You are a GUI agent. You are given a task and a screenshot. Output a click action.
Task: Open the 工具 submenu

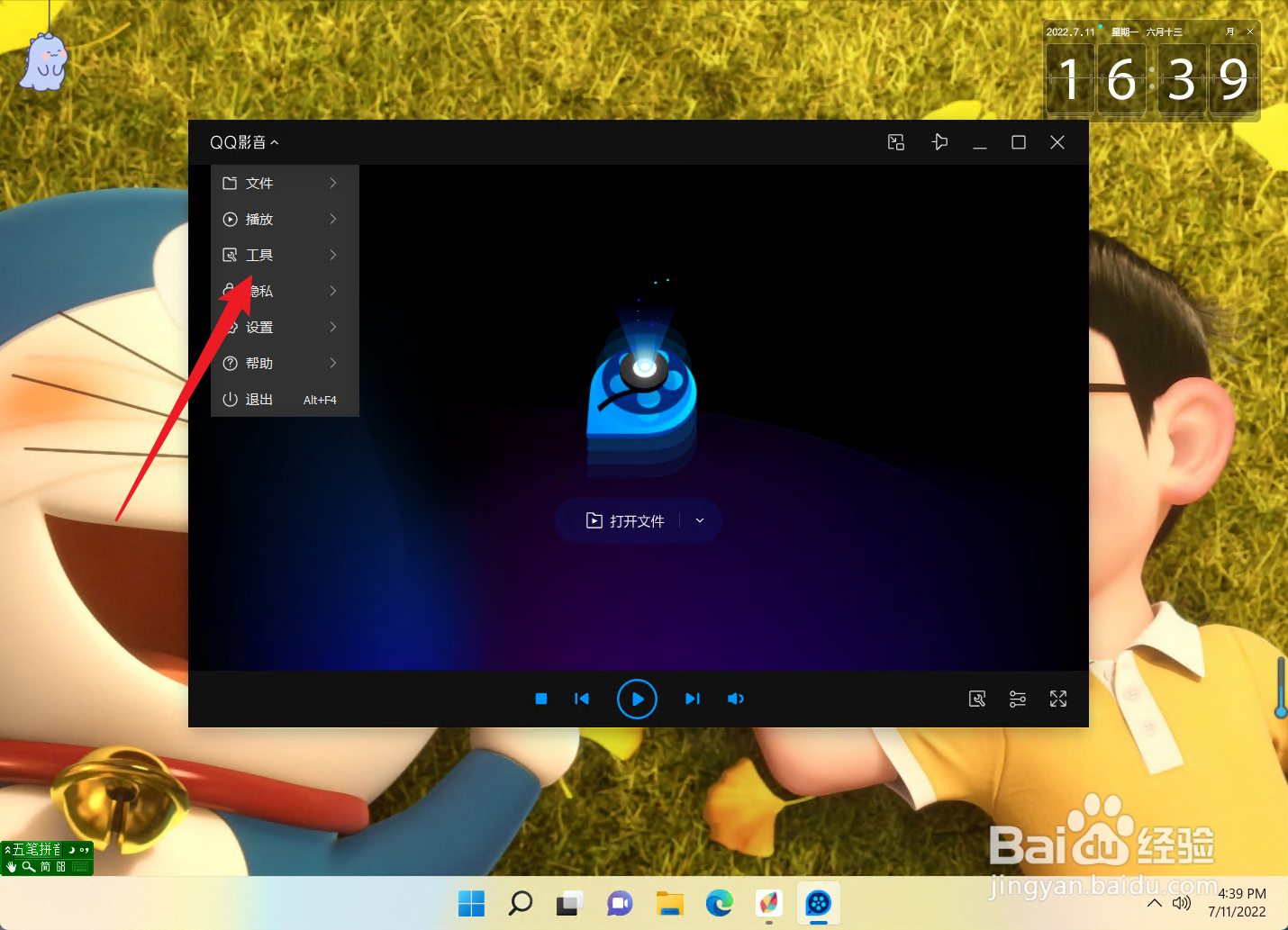pos(285,255)
